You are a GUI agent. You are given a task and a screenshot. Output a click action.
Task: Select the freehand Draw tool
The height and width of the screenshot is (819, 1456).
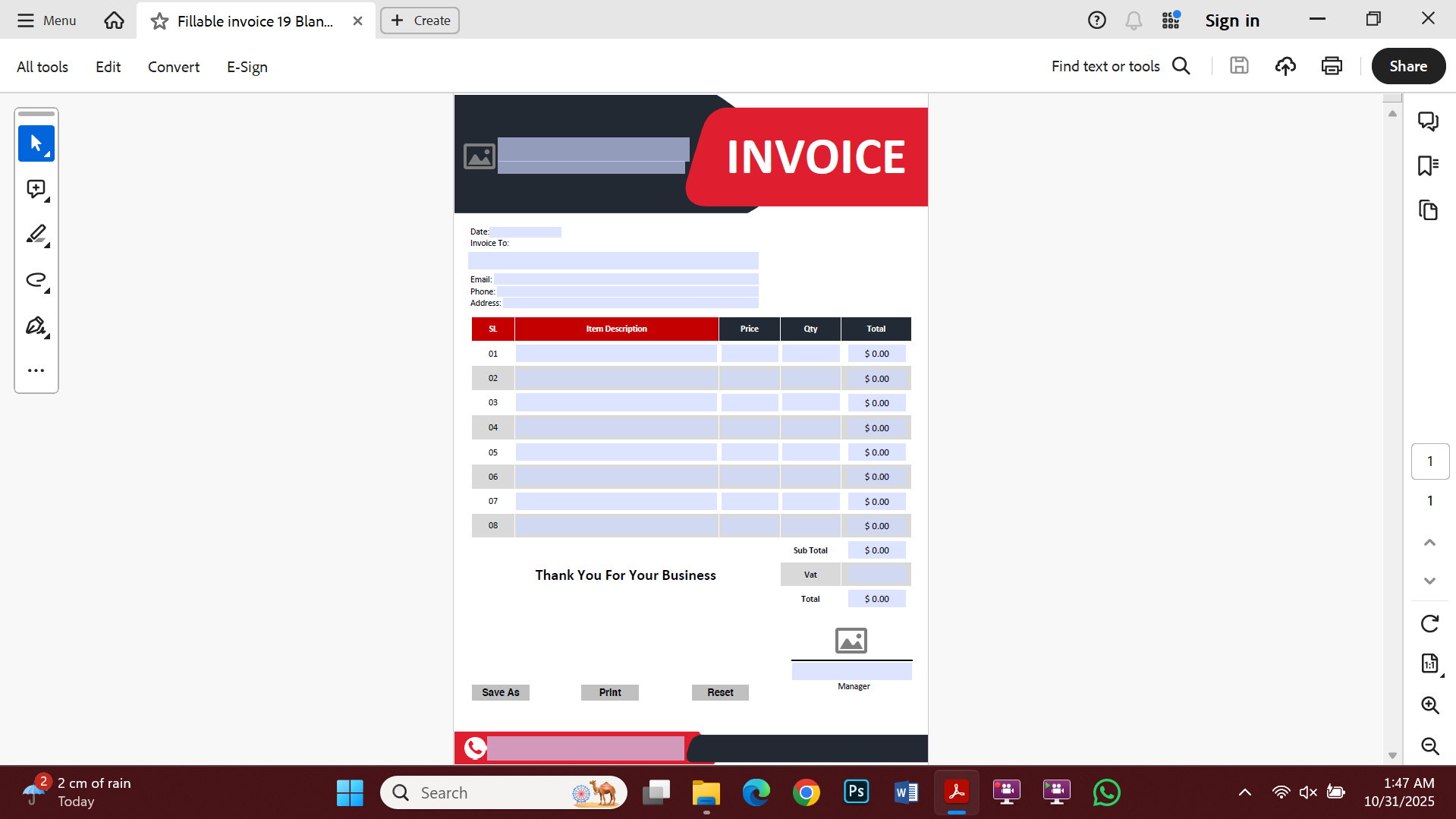pyautogui.click(x=36, y=280)
